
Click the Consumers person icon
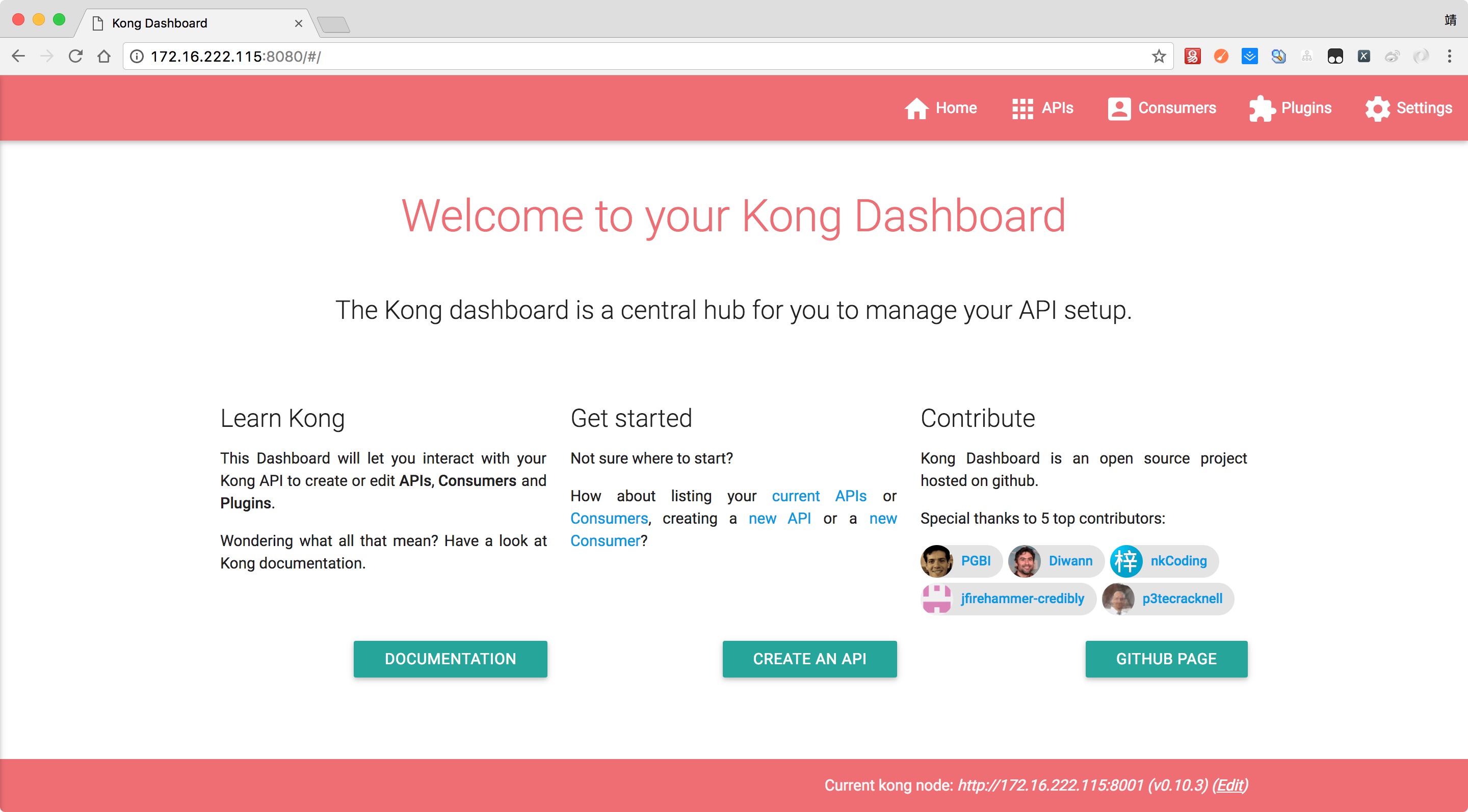click(x=1119, y=108)
